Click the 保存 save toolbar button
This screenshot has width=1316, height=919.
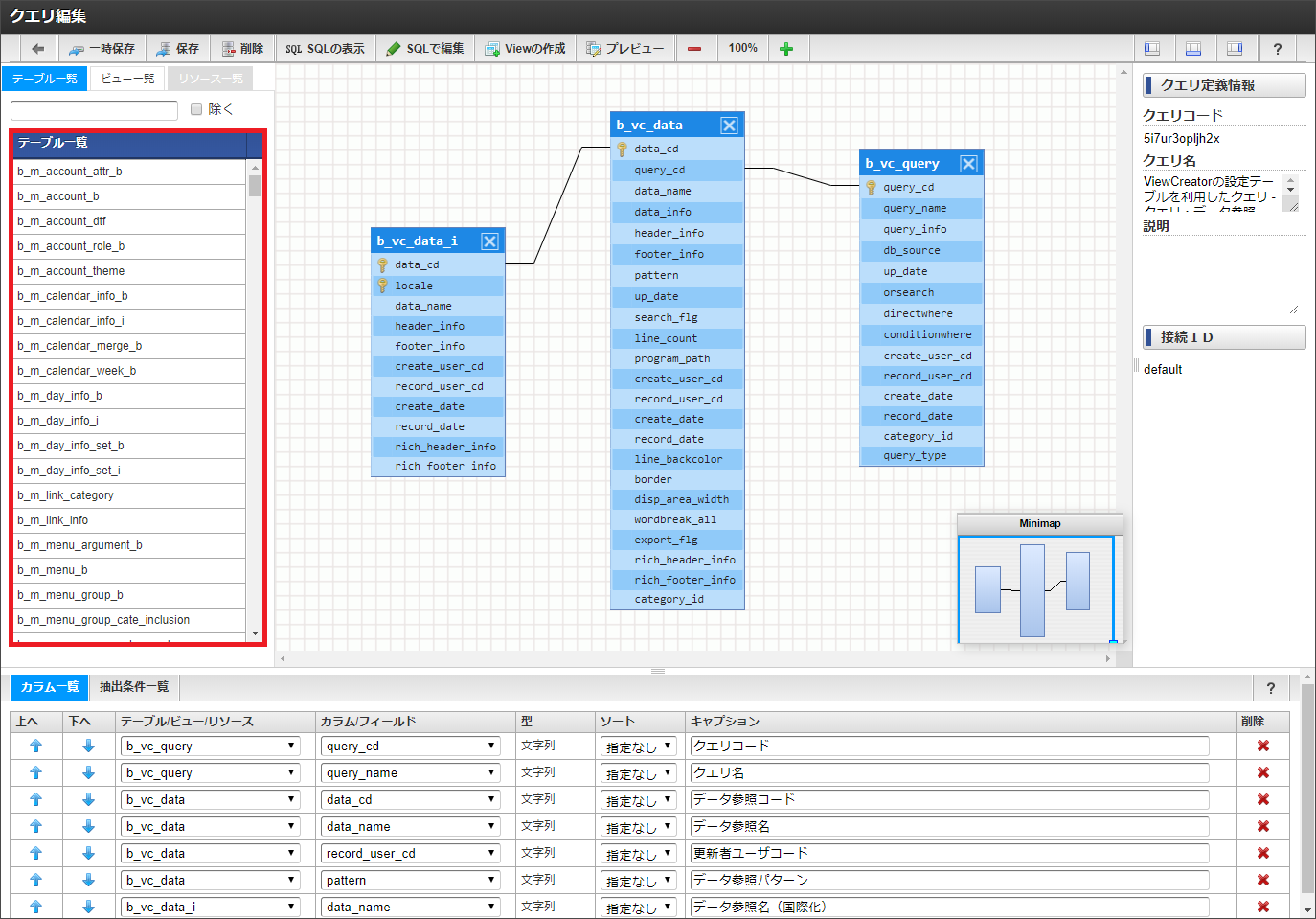coord(178,49)
